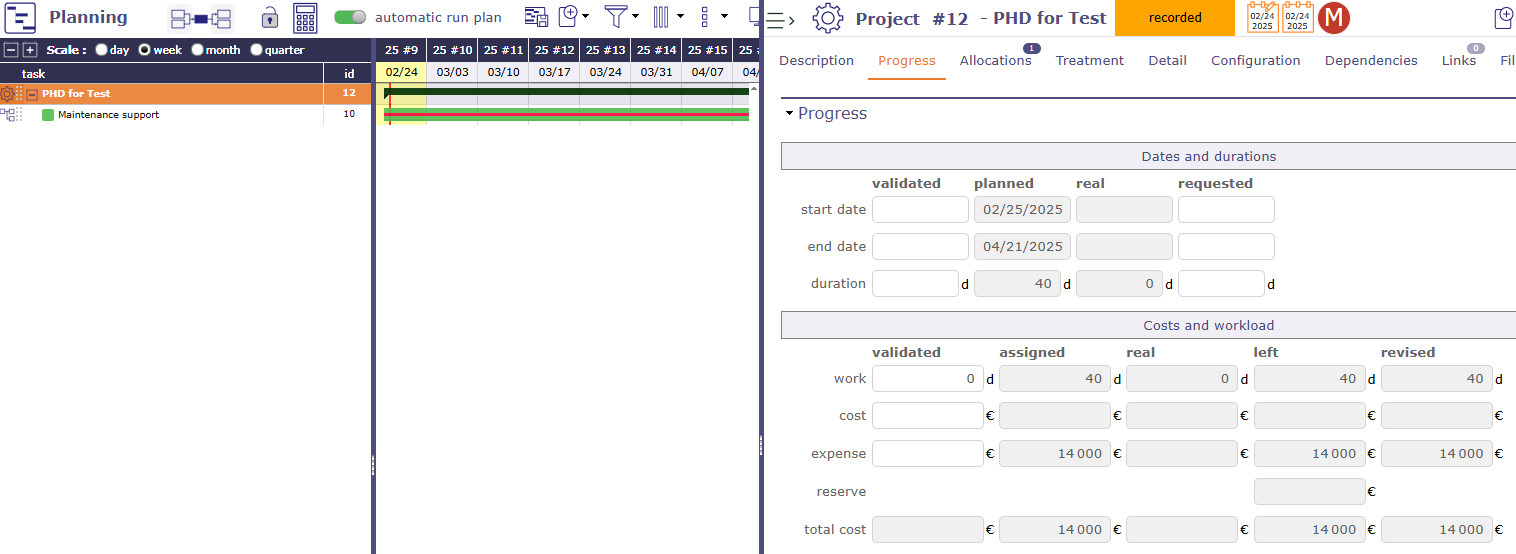Open the Detail tab
Screen dimensions: 1516x554
click(1167, 61)
